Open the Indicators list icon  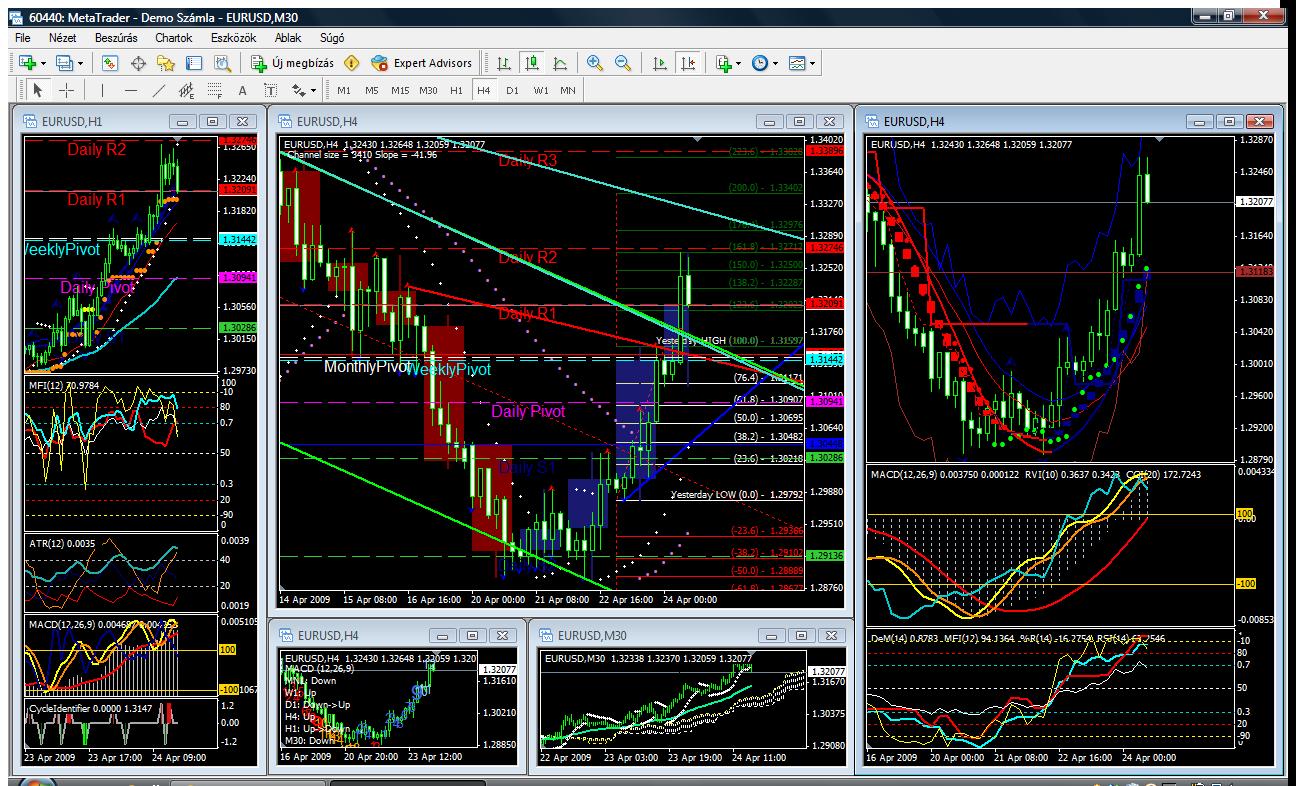[724, 63]
